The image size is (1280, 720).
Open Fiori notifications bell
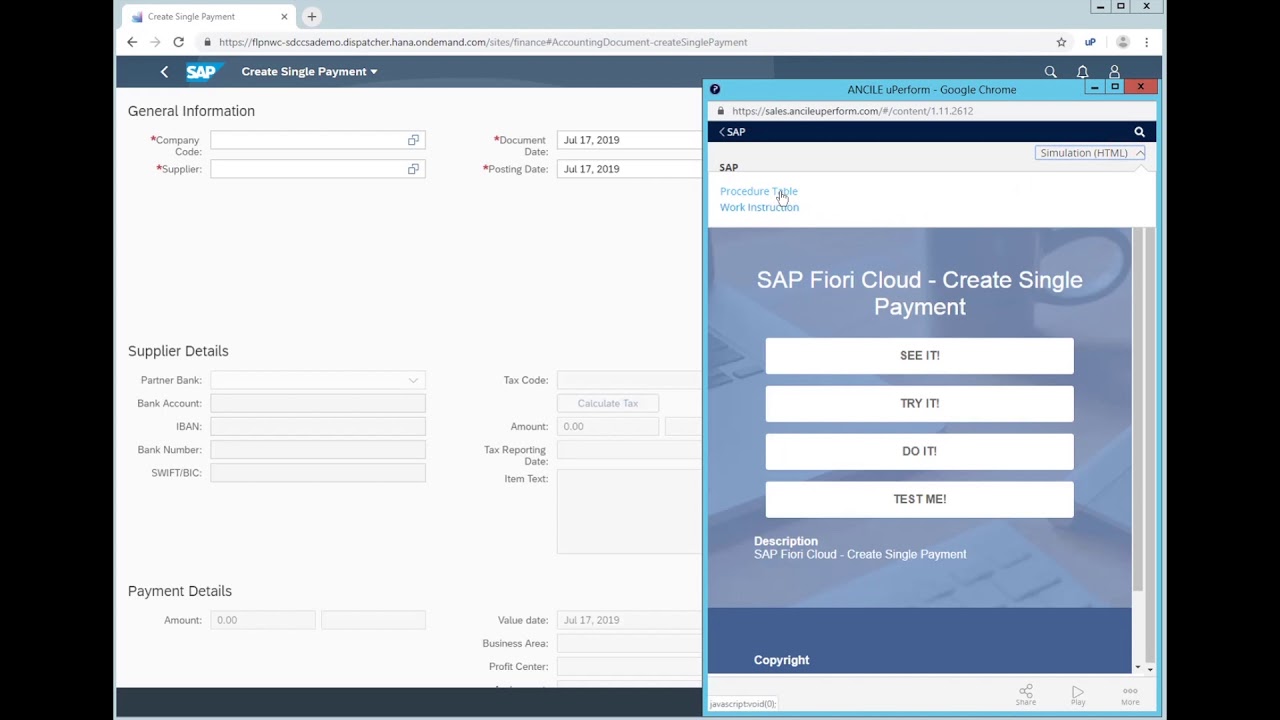tap(1082, 71)
